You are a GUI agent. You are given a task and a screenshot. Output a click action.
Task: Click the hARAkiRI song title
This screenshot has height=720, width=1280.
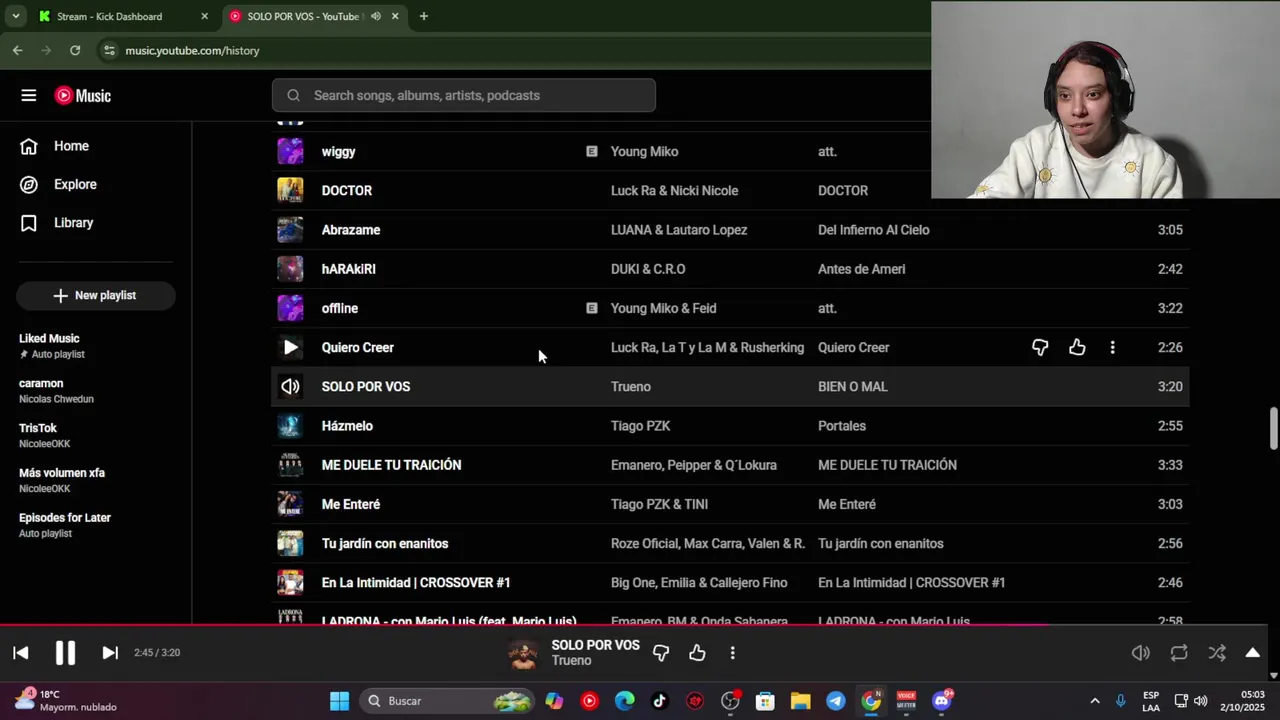[348, 269]
